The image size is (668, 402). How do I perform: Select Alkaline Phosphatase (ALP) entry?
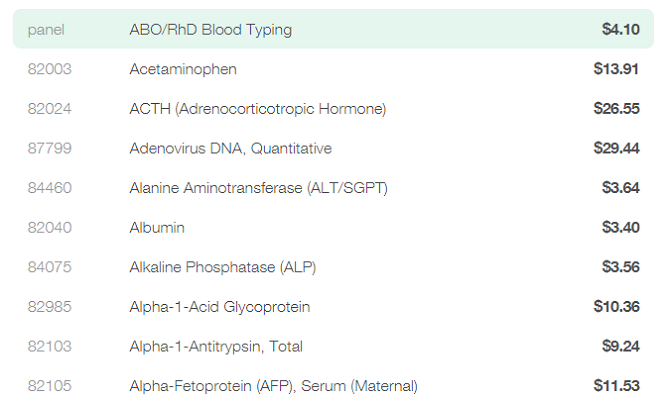click(x=333, y=267)
